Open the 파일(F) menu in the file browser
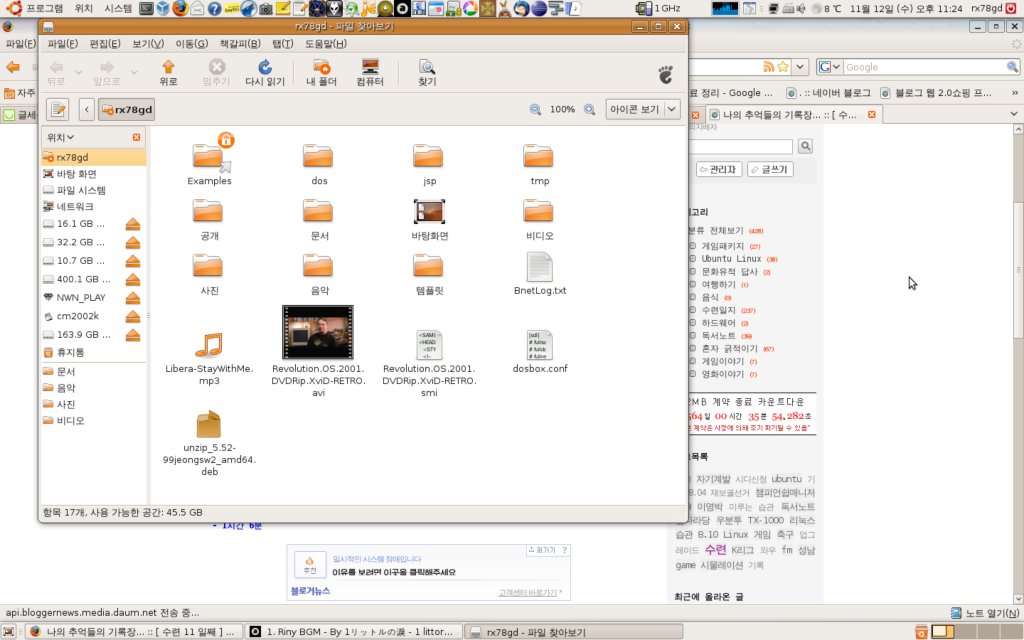Image resolution: width=1024 pixels, height=640 pixels. coord(63,43)
